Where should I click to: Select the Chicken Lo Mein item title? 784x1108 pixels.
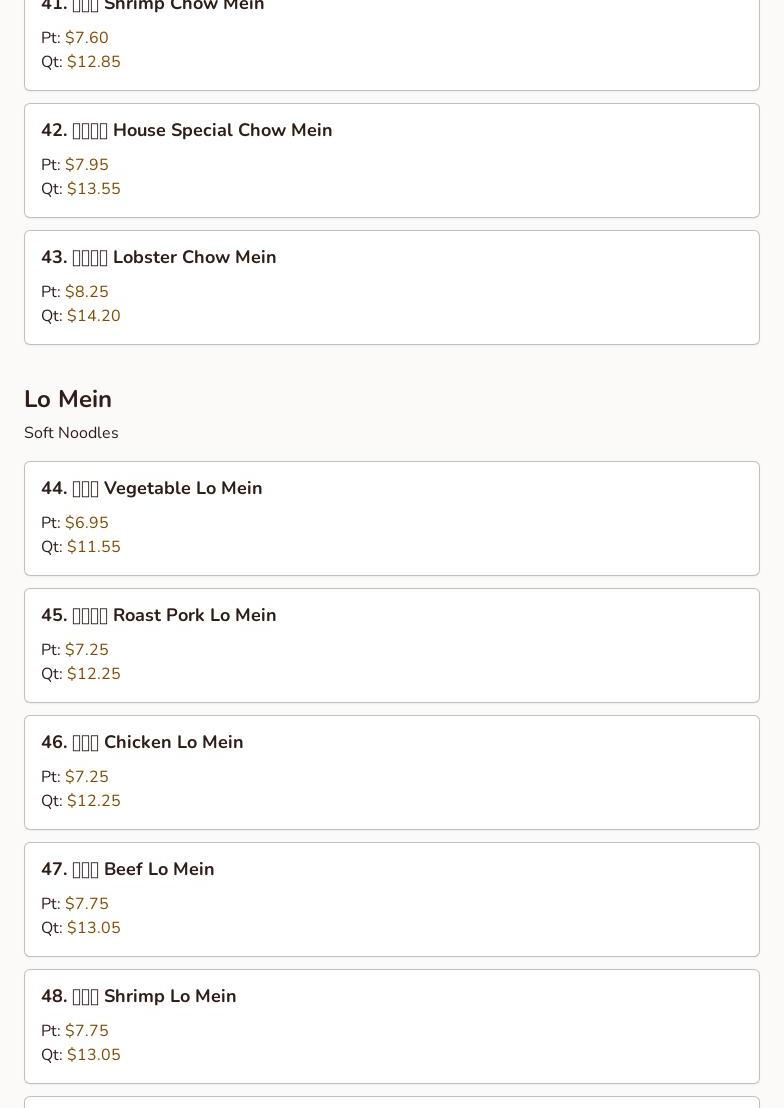(x=142, y=743)
